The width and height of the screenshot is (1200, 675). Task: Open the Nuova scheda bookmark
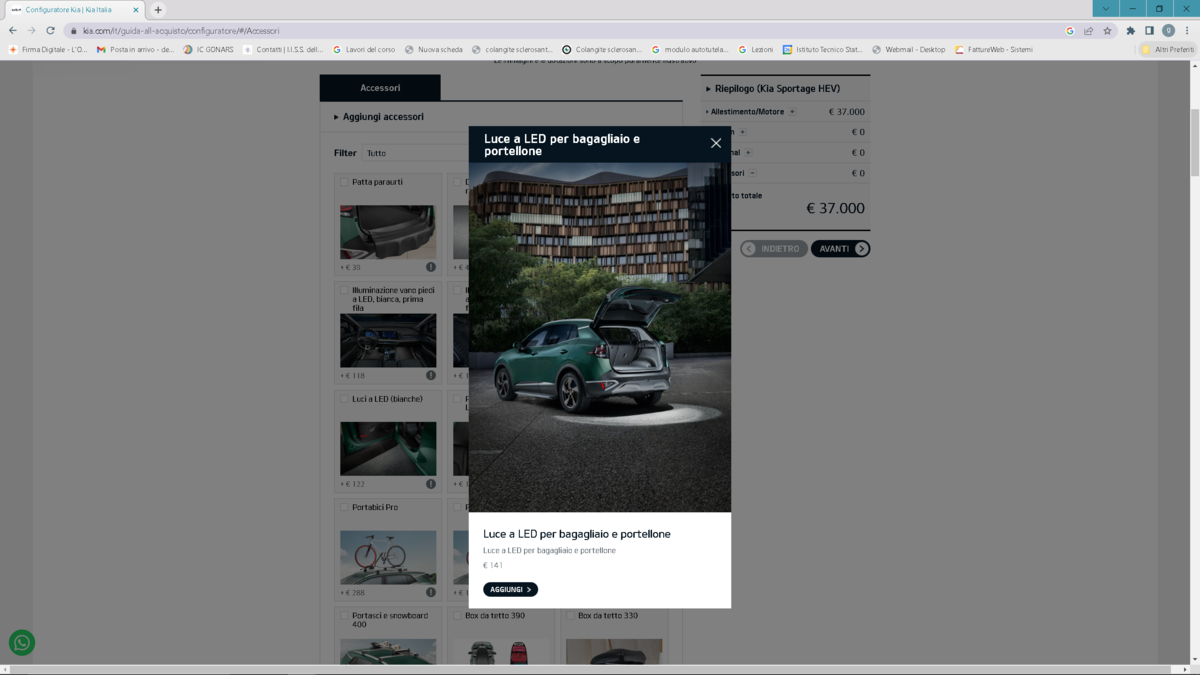[x=434, y=49]
